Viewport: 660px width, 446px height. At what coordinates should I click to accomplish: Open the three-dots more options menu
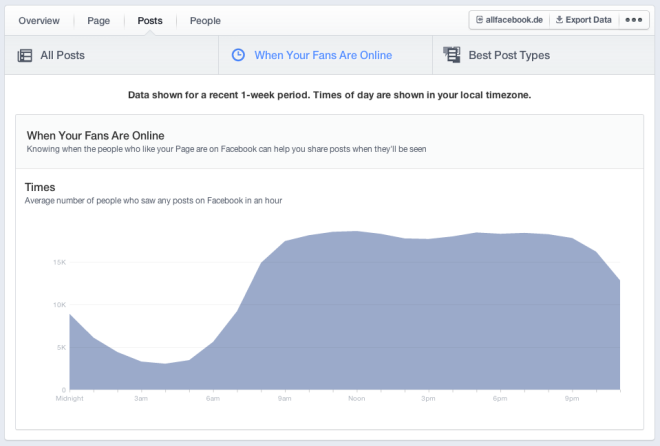tap(634, 20)
